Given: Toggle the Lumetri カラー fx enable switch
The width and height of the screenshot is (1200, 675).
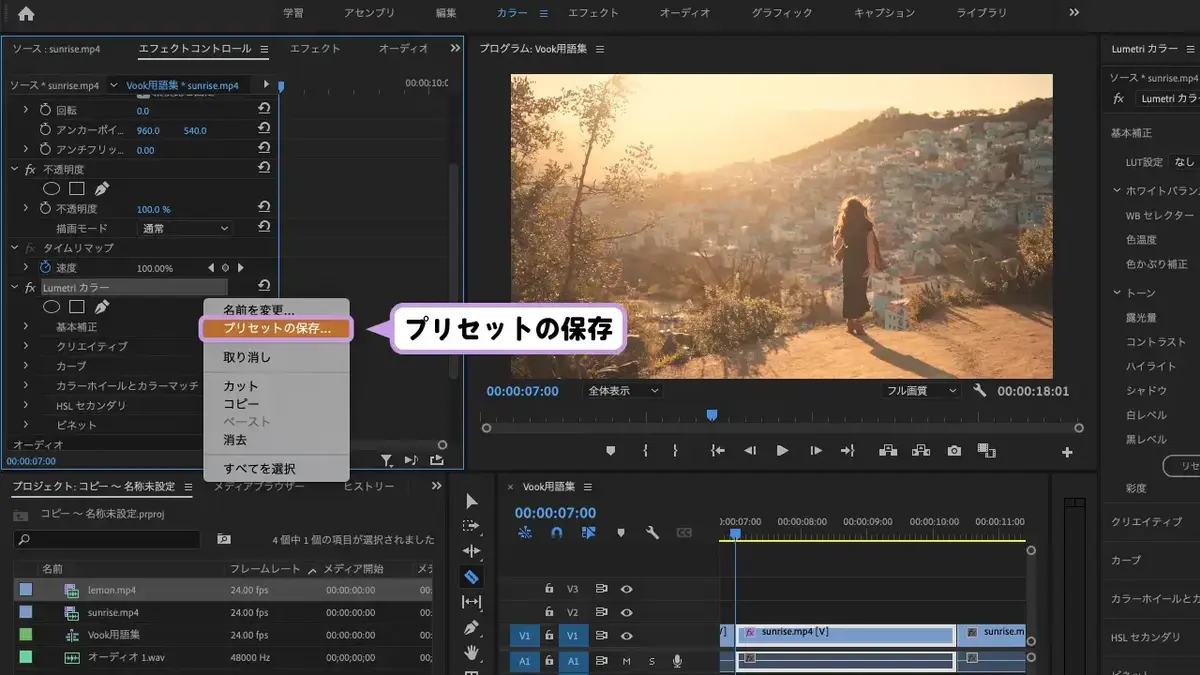Looking at the screenshot, I should click(30, 287).
